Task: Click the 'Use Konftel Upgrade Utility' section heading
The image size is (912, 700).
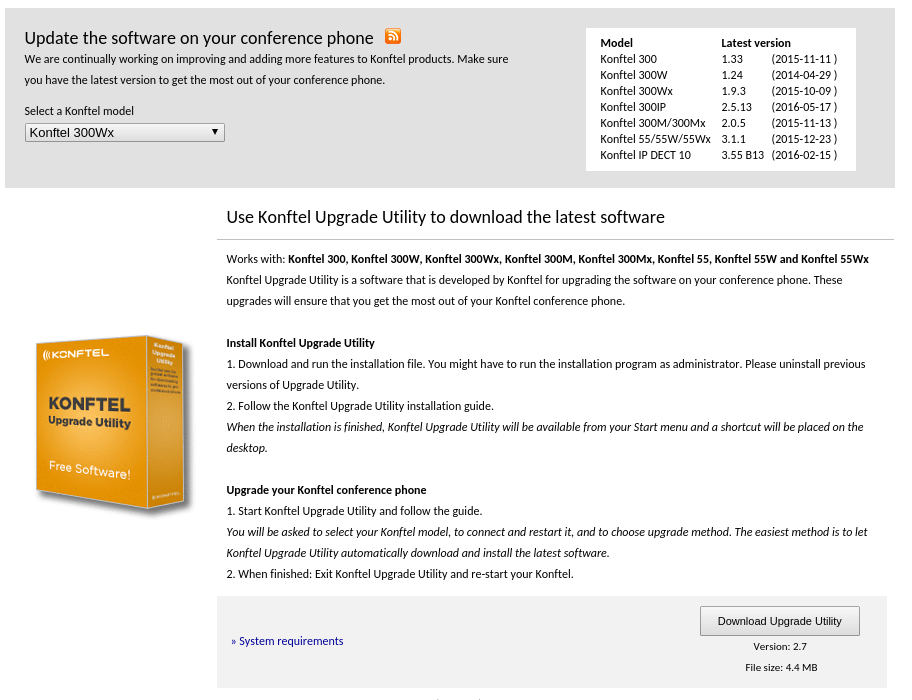Action: [446, 217]
